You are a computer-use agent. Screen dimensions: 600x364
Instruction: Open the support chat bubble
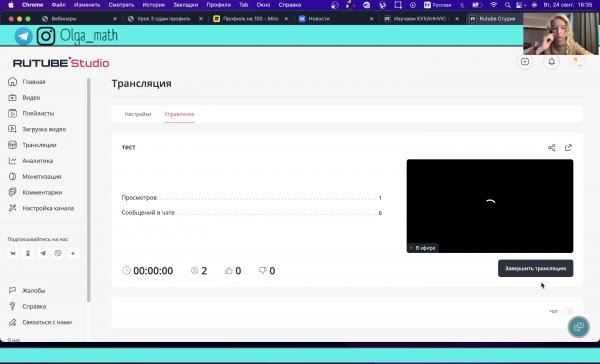point(579,327)
